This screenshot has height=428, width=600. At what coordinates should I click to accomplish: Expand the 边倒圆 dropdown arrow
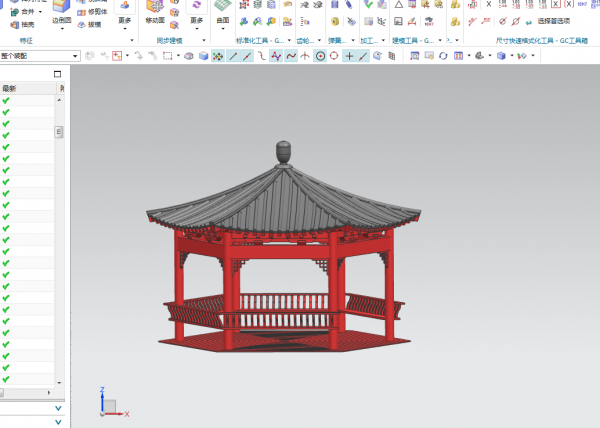coord(62,29)
